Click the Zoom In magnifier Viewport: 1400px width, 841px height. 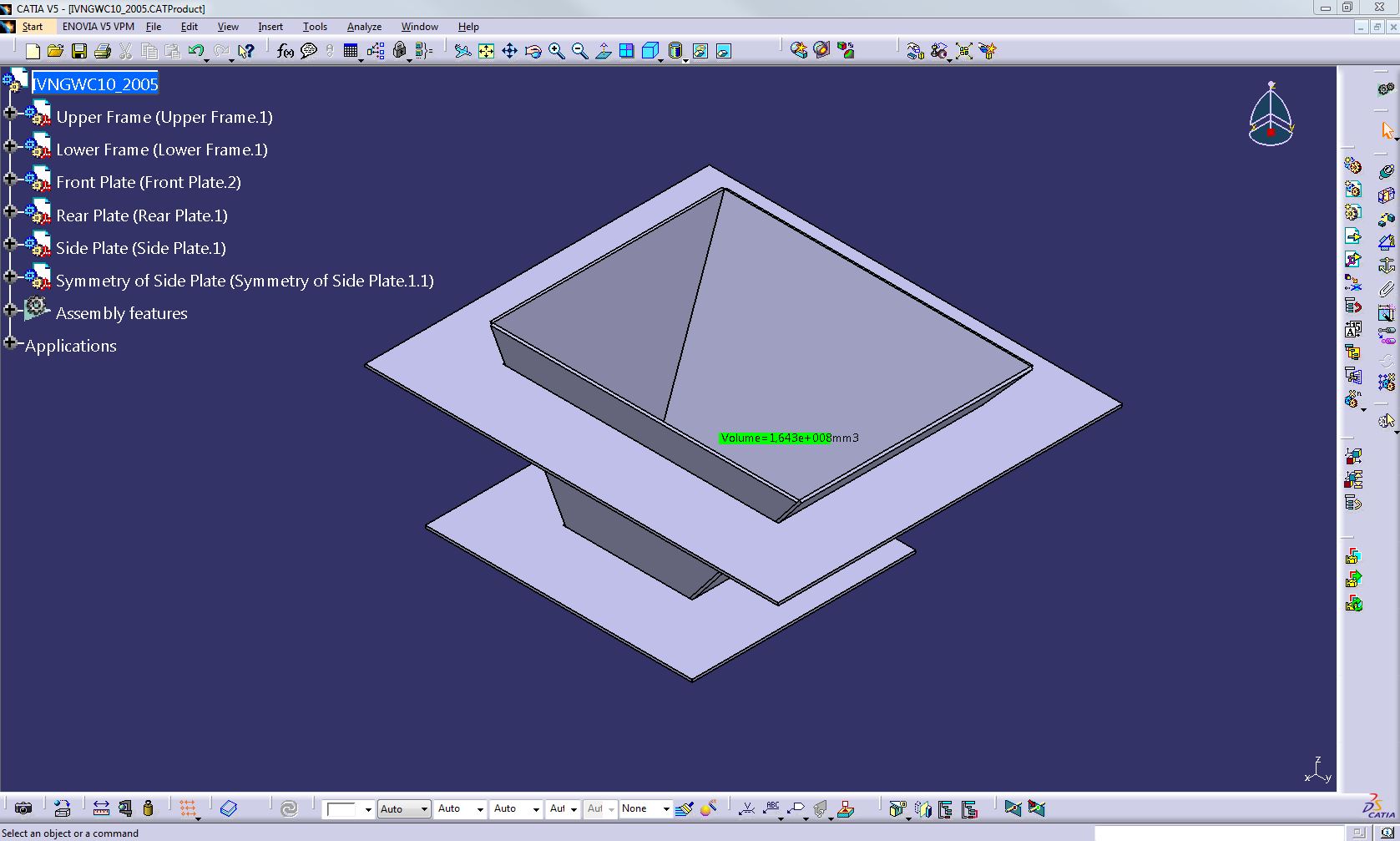tap(556, 52)
